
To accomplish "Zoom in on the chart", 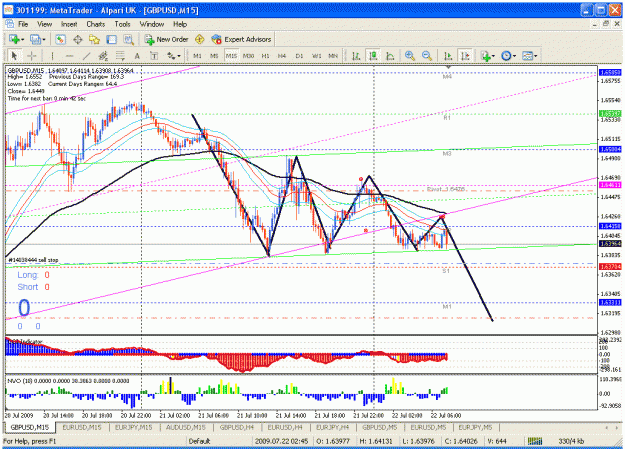I will 409,56.
